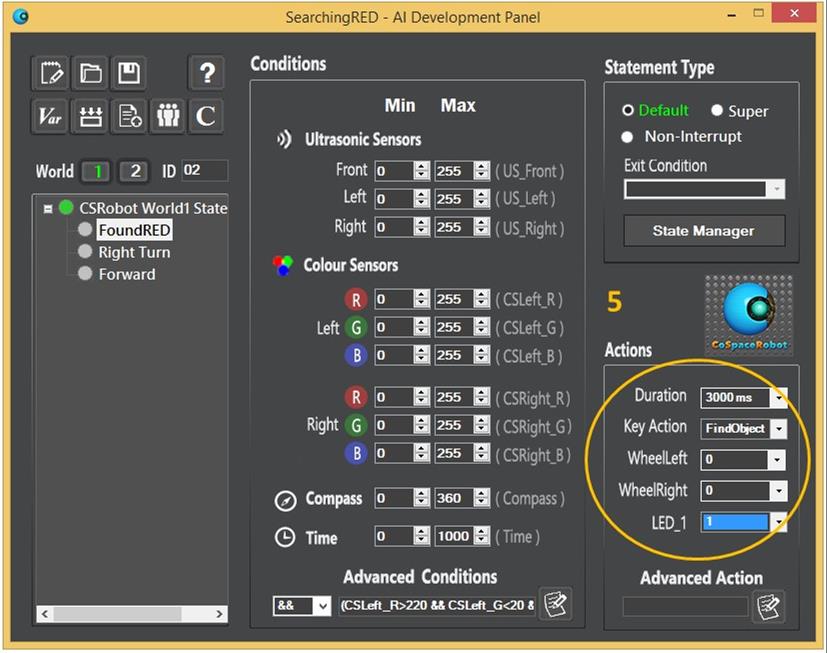
Task: Collapse the CSRobot World1 State tree
Action: (47, 209)
